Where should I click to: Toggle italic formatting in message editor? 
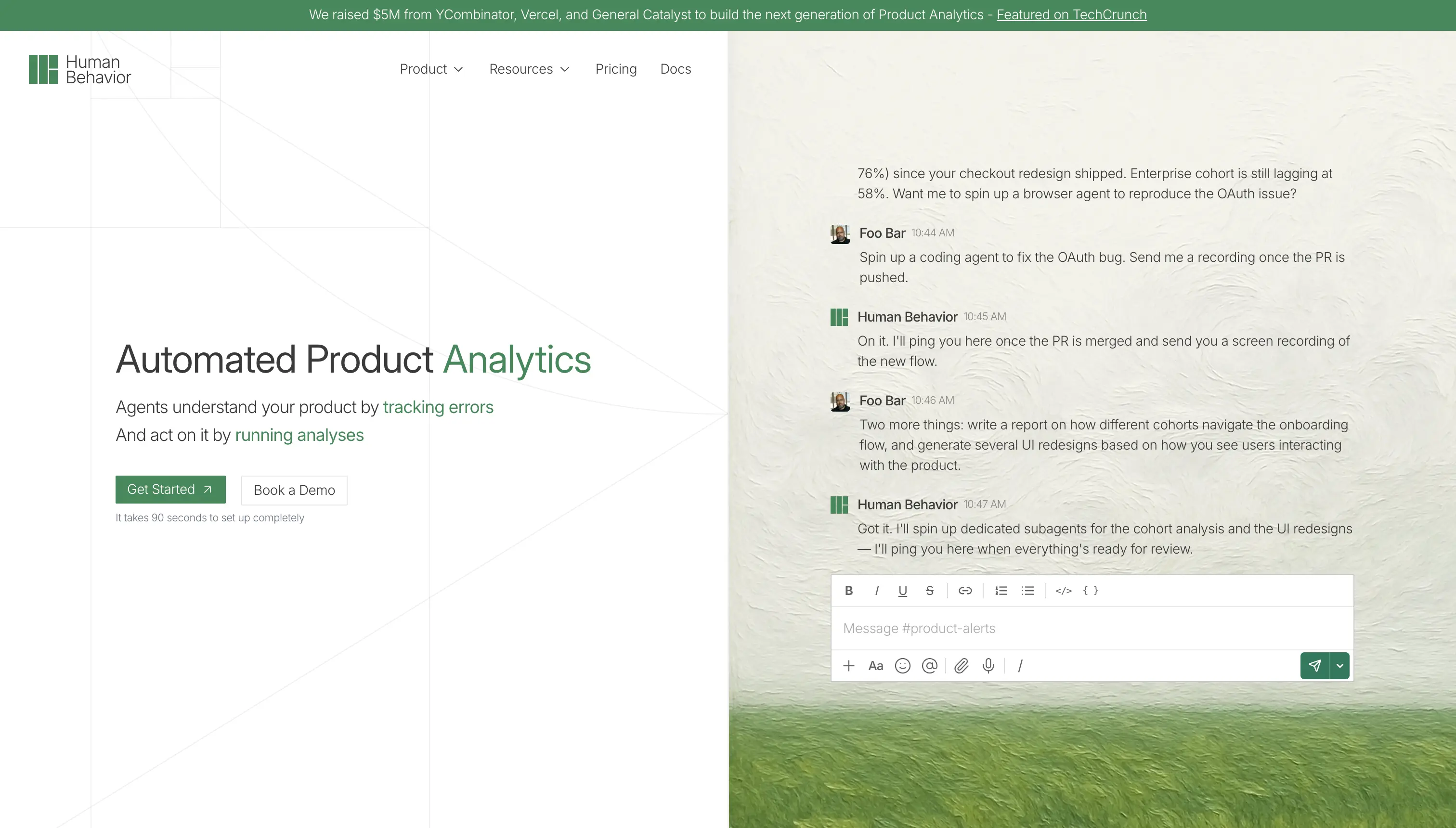pos(876,590)
